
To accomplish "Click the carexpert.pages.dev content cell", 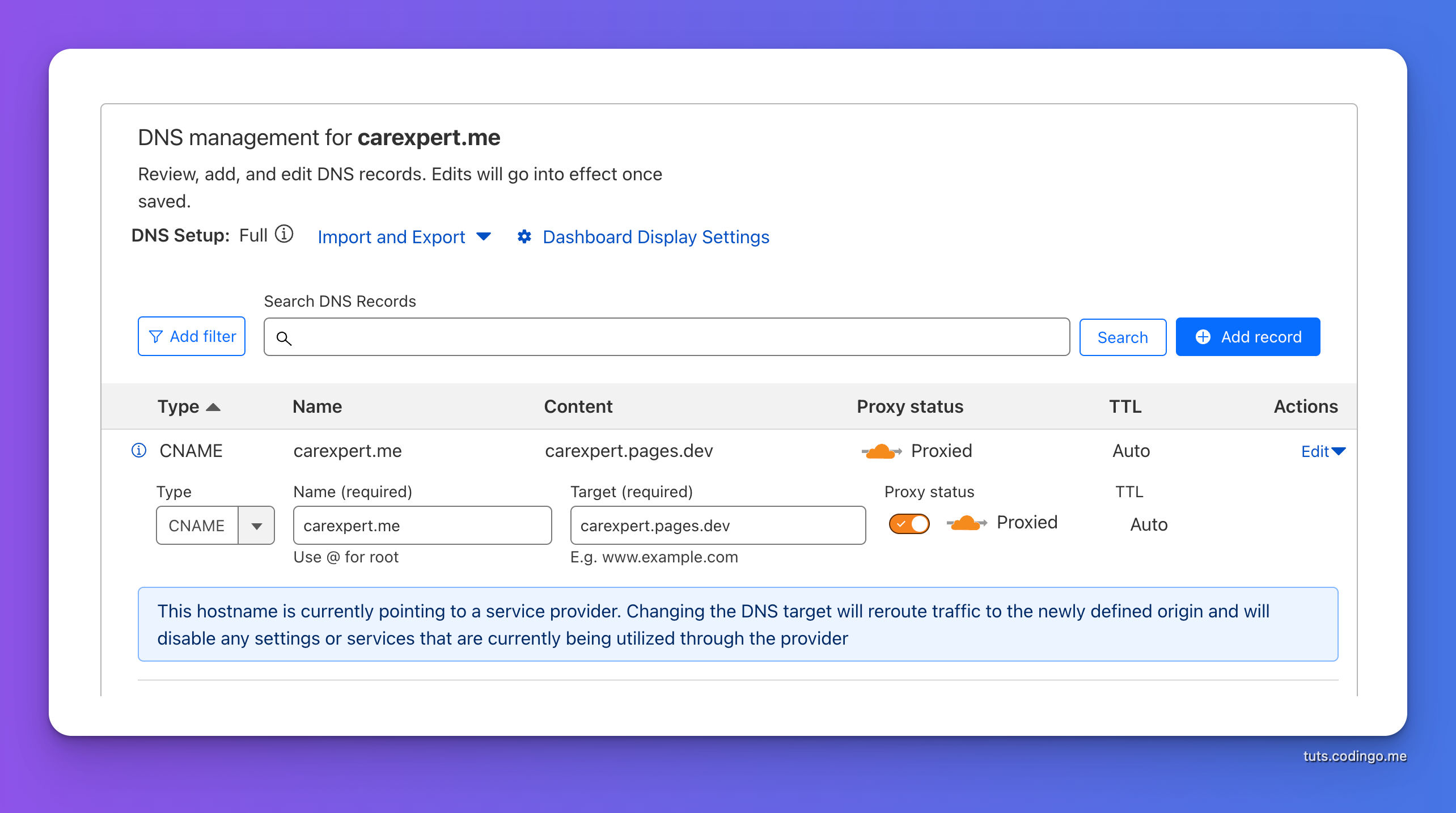I will pos(629,451).
